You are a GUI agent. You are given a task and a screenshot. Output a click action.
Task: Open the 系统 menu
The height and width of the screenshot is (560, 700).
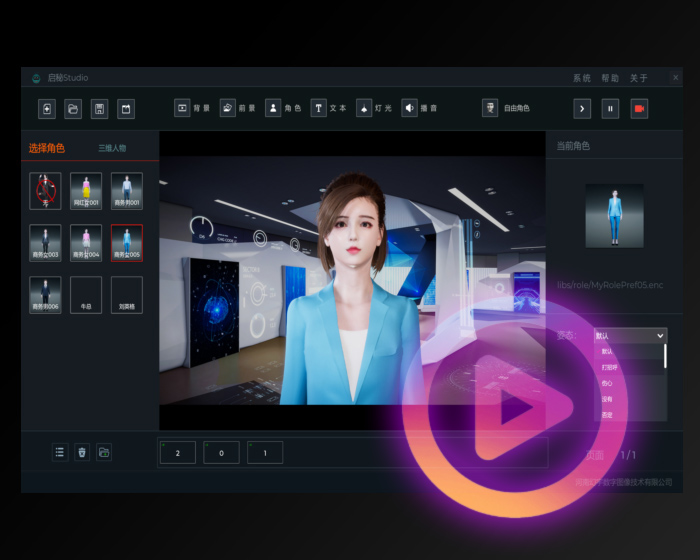coord(582,78)
